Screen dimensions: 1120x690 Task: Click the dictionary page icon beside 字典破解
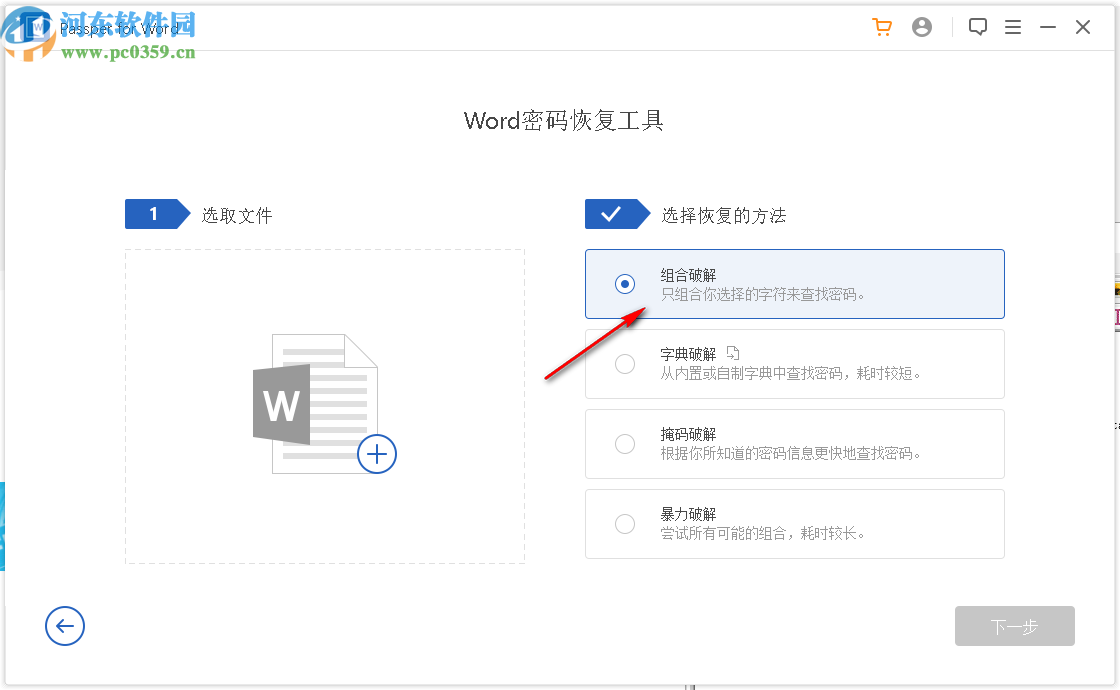coord(735,350)
